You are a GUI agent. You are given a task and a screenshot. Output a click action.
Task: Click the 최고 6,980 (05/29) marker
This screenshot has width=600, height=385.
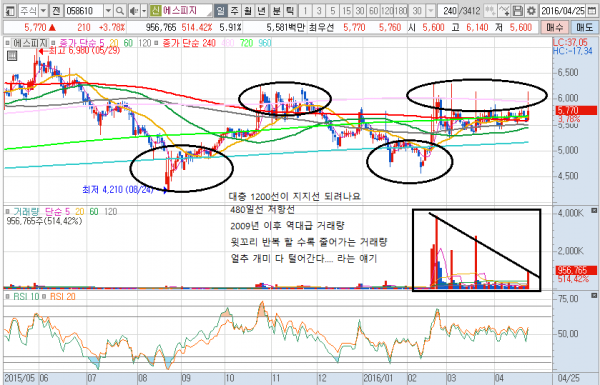pyautogui.click(x=80, y=51)
